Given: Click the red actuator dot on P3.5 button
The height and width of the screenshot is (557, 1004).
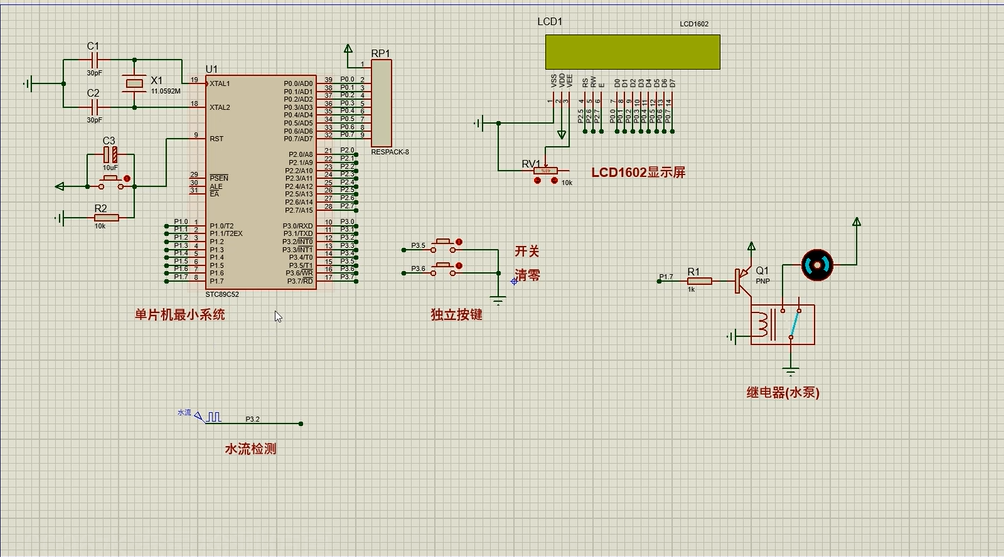Looking at the screenshot, I should pos(459,239).
